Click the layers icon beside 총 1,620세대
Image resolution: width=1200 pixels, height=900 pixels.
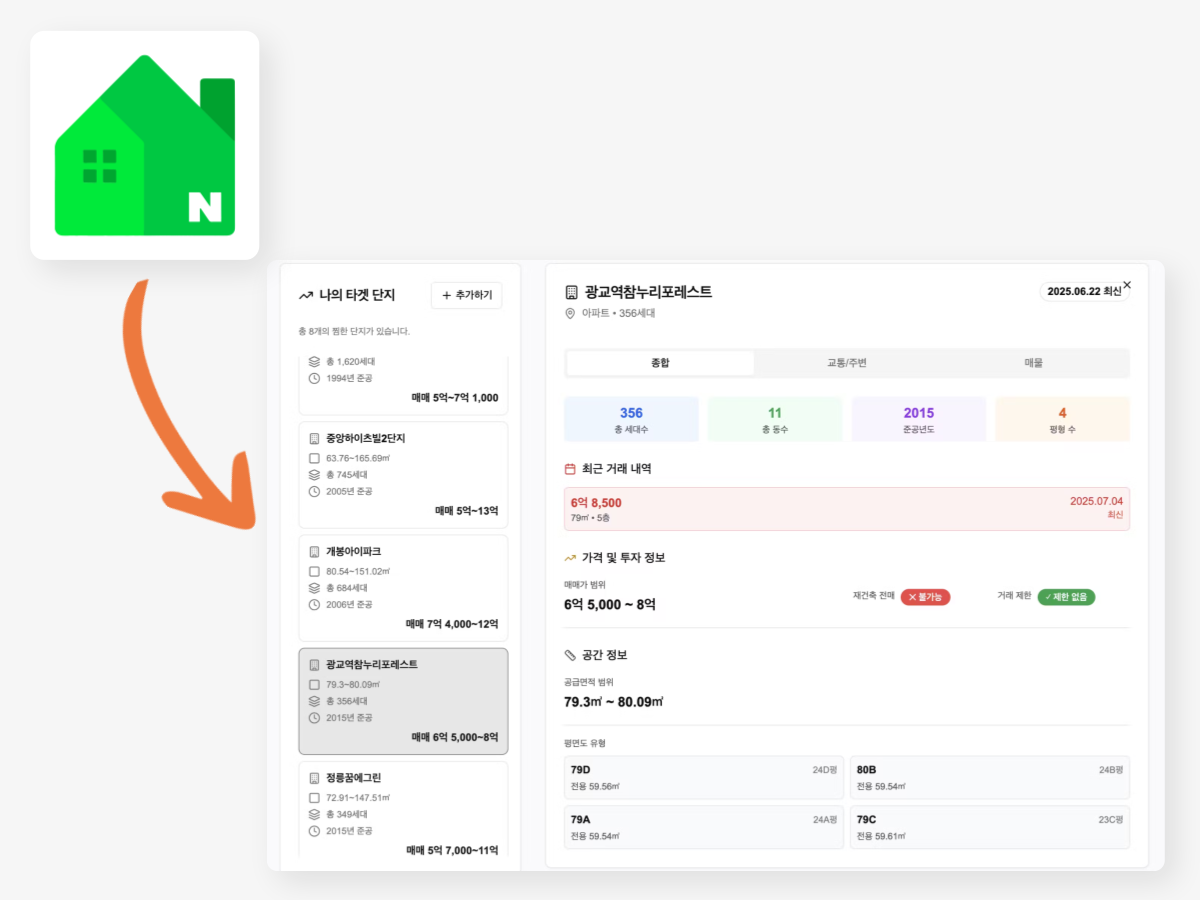pyautogui.click(x=314, y=362)
